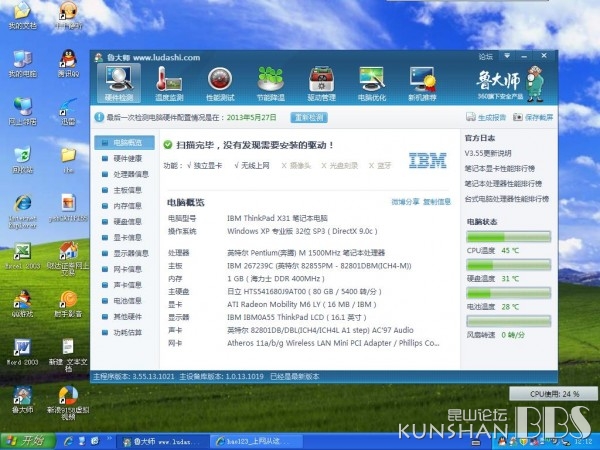Open 新建 文本文档 desktop file
The height and width of the screenshot is (450, 600).
point(68,355)
